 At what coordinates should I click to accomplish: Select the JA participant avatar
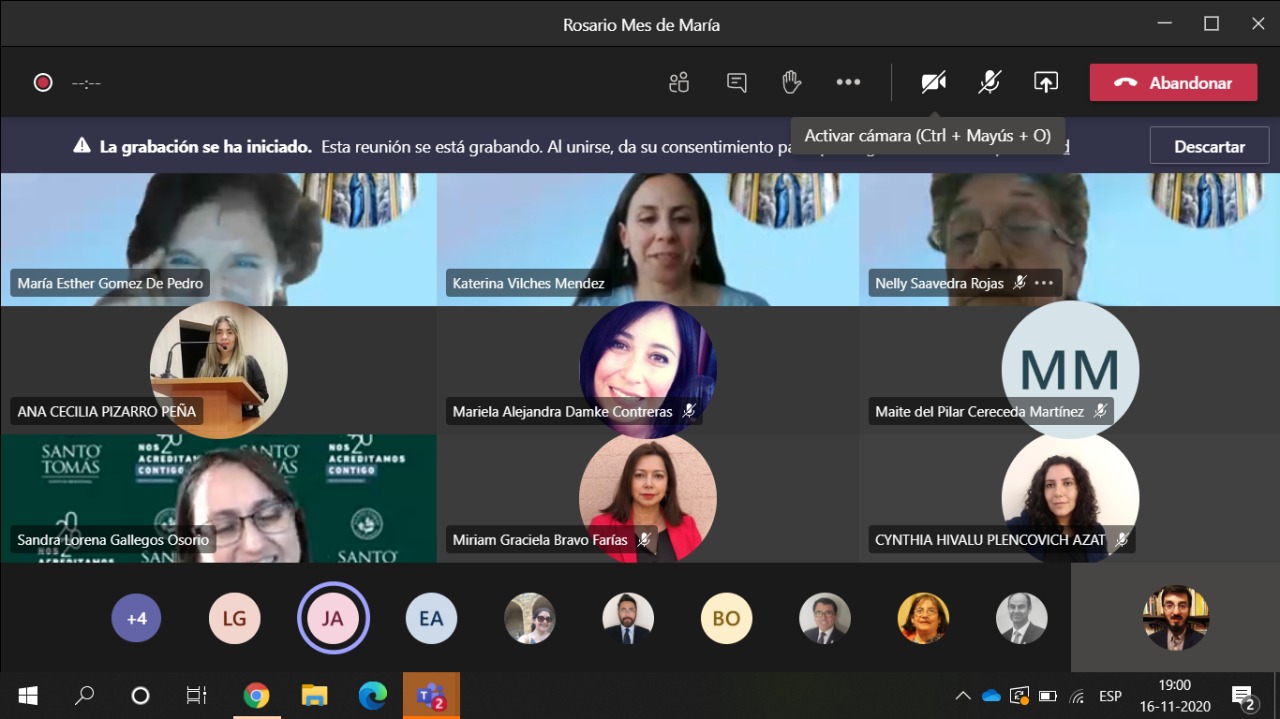pos(333,618)
